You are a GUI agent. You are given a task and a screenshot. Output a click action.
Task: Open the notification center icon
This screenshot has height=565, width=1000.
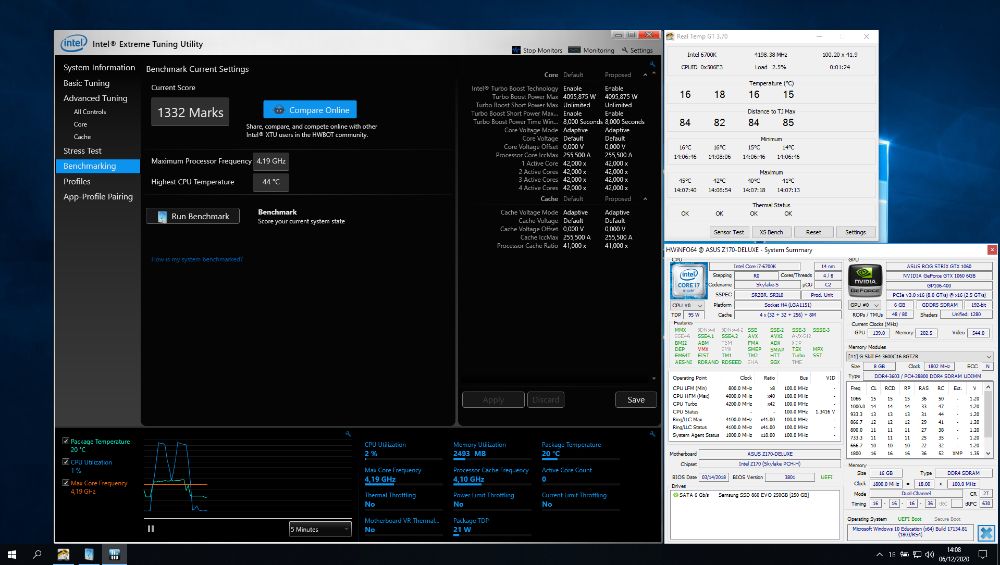(983, 554)
